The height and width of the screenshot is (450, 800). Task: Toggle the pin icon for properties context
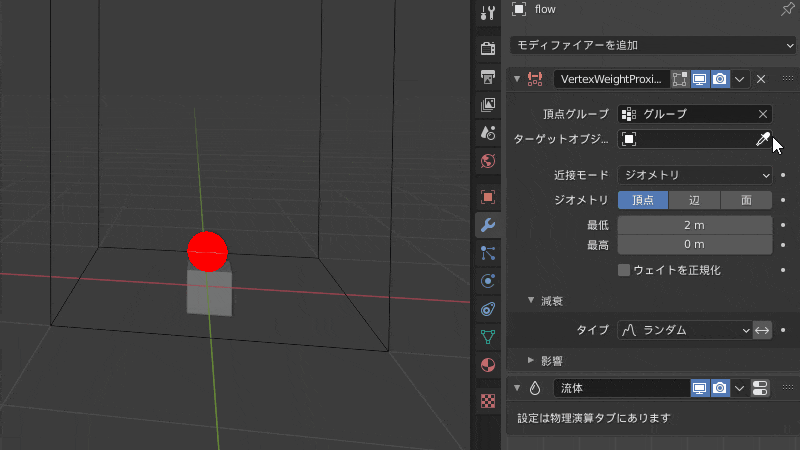[787, 9]
